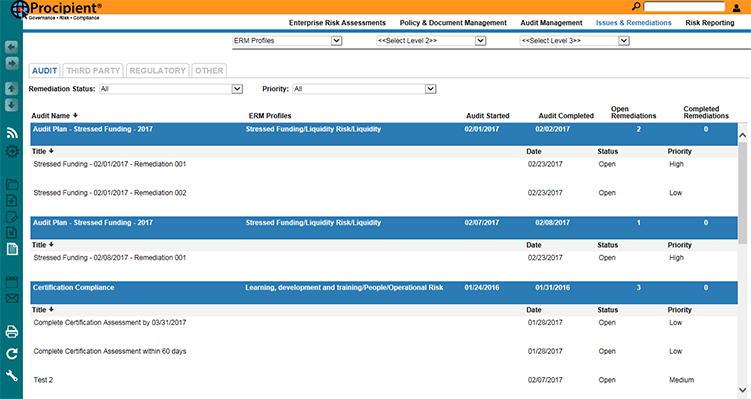The width and height of the screenshot is (751, 399).
Task: Open the ERM Profiles dropdown
Action: [287, 41]
